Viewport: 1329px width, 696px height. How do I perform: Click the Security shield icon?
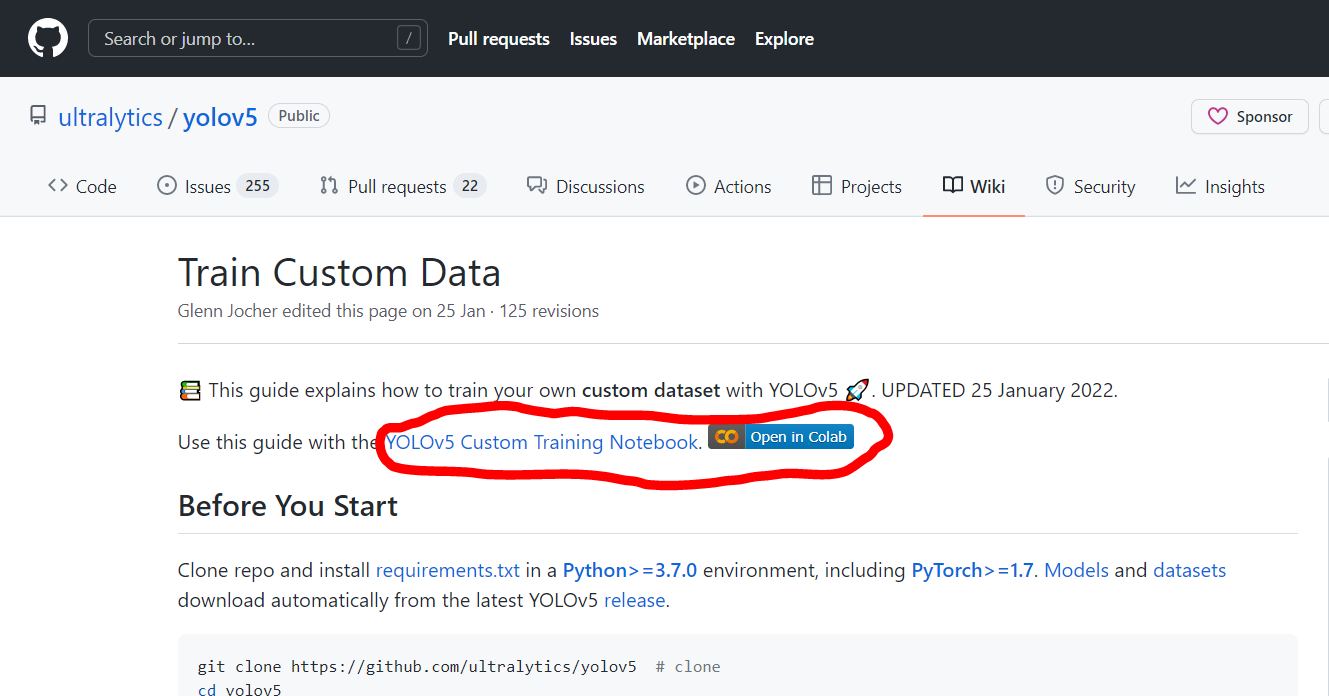[1055, 186]
